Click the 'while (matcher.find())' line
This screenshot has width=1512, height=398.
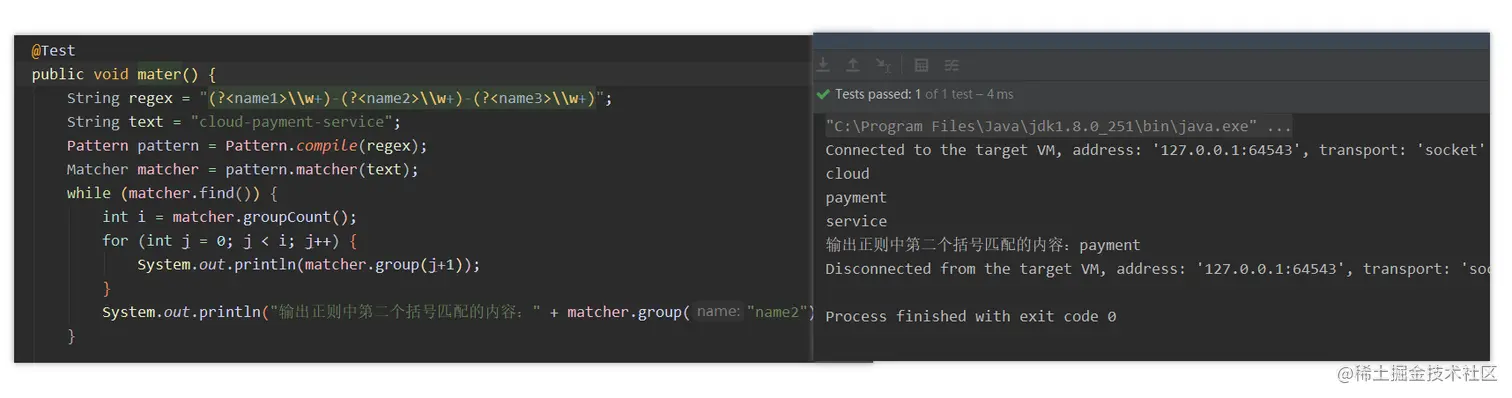(x=172, y=193)
